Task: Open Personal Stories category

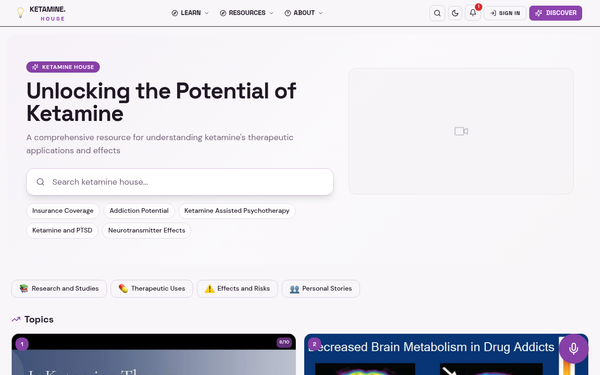Action: 321,289
